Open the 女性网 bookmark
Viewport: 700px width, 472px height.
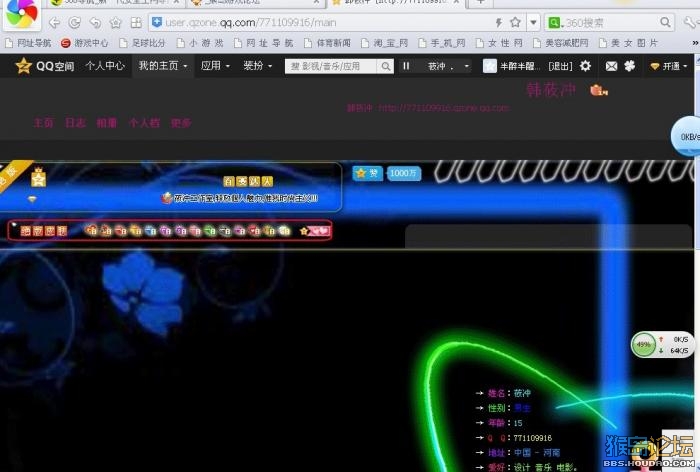[x=499, y=43]
